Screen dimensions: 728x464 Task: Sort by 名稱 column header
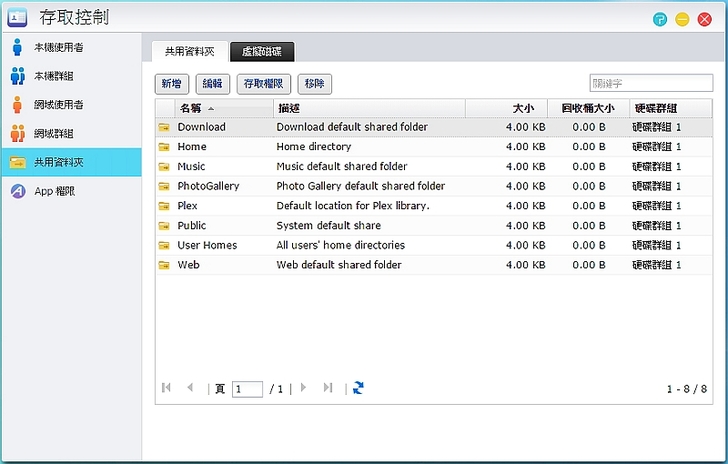tap(190, 108)
